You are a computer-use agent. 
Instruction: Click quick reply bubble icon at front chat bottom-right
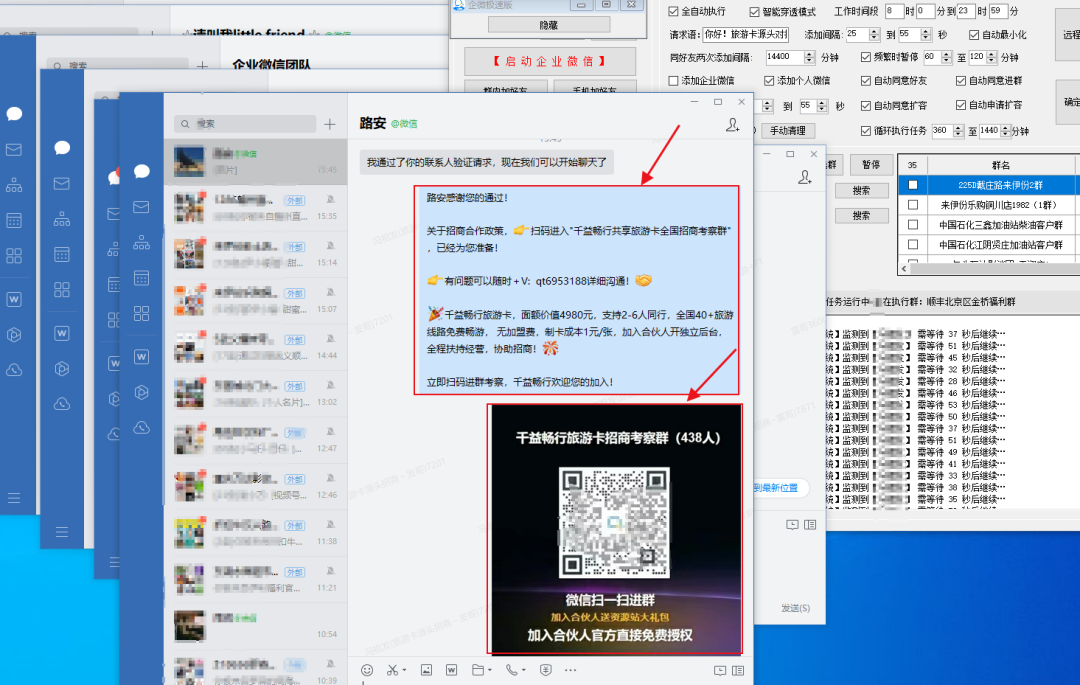pyautogui.click(x=720, y=671)
